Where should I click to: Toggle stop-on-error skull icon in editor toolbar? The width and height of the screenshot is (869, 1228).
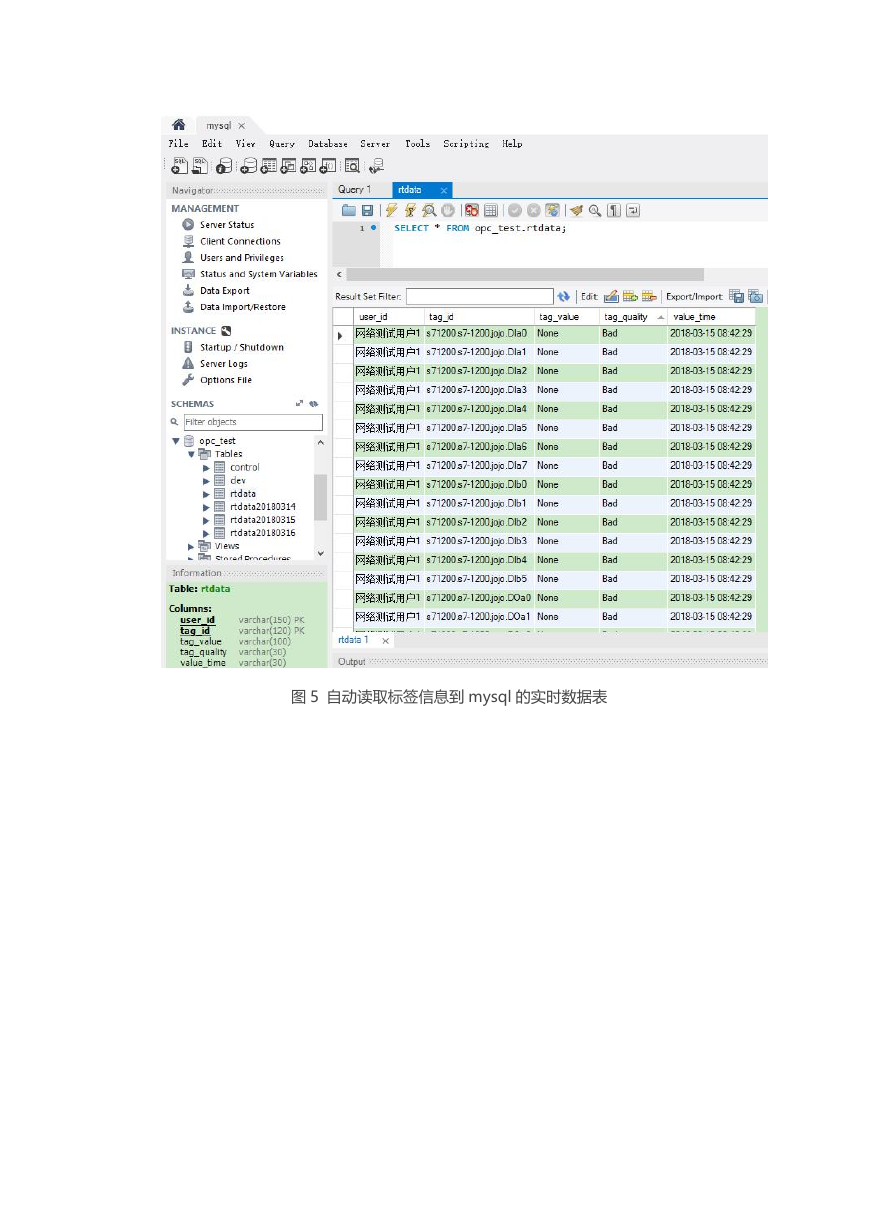[472, 210]
